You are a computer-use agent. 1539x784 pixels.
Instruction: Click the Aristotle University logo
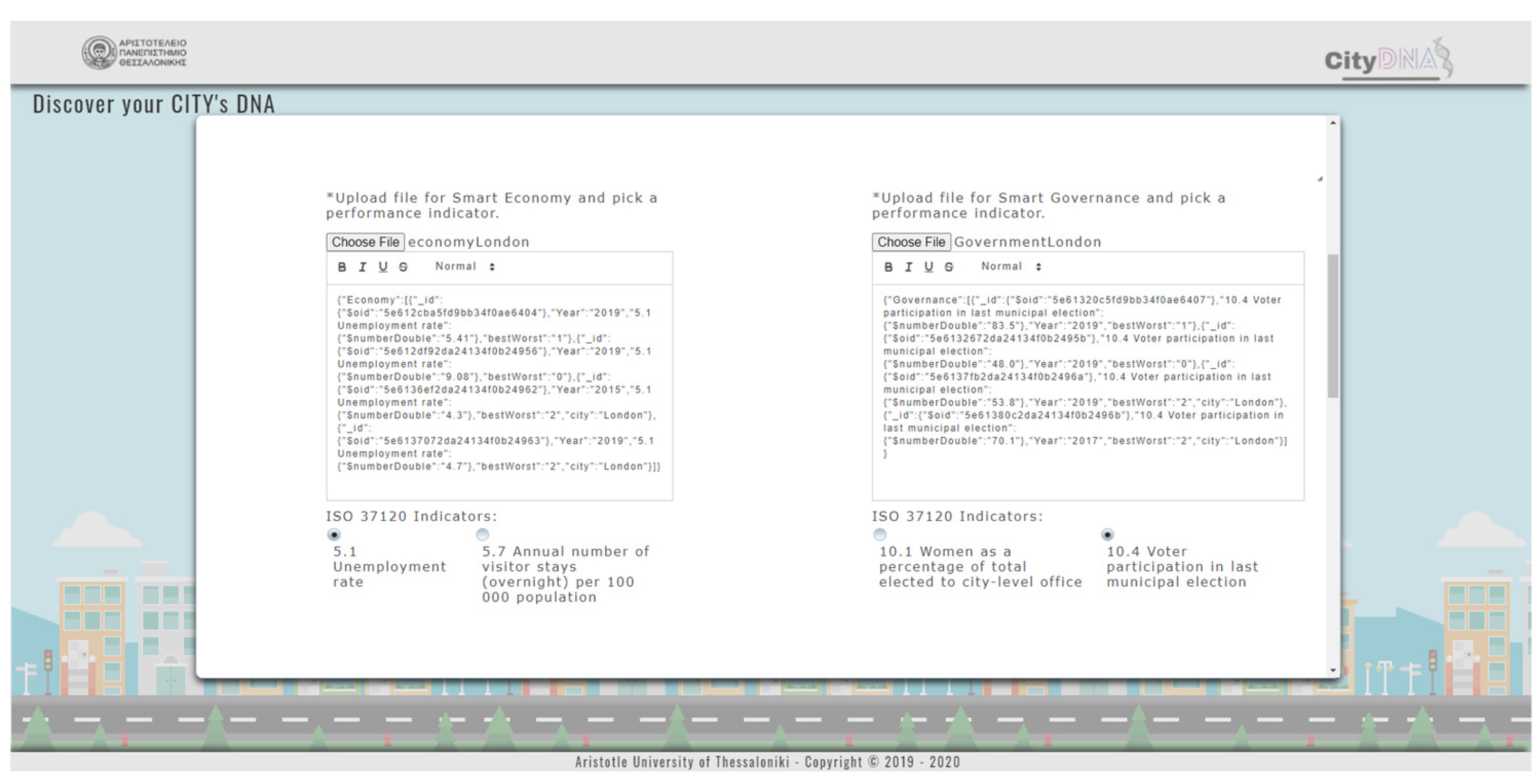135,53
